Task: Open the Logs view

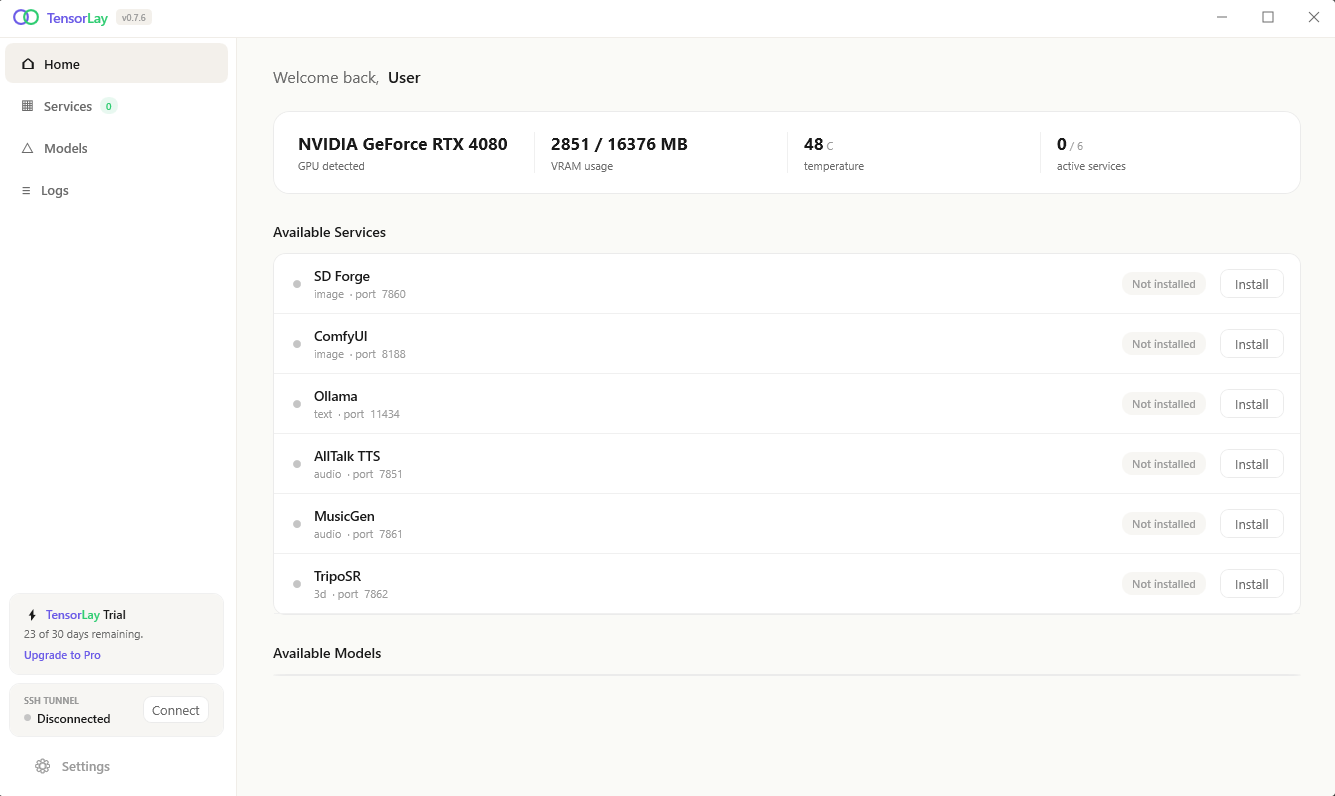Action: (55, 190)
